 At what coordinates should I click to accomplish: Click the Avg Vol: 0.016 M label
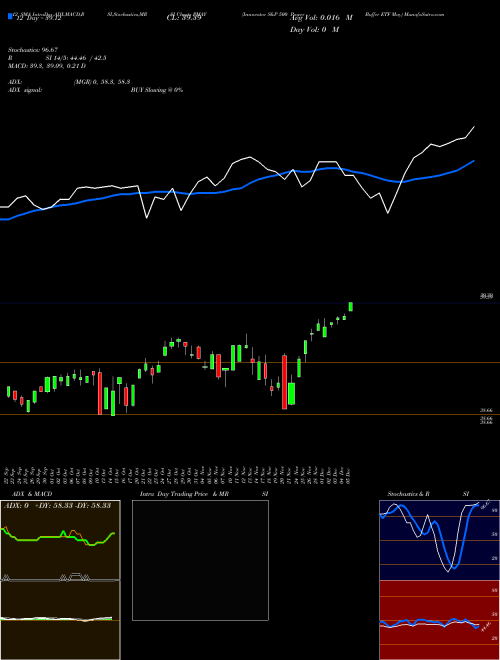coord(321,18)
